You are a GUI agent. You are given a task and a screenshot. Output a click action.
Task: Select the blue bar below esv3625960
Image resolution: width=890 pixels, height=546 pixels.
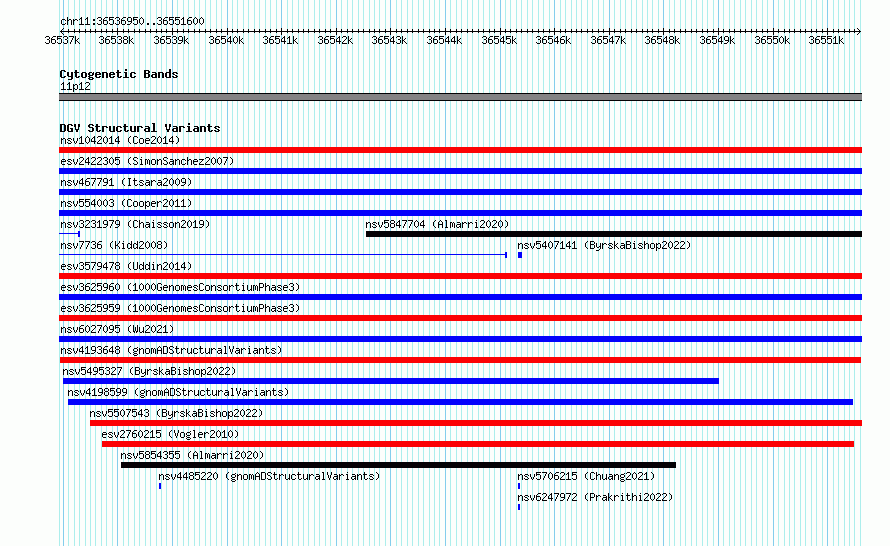pos(460,297)
